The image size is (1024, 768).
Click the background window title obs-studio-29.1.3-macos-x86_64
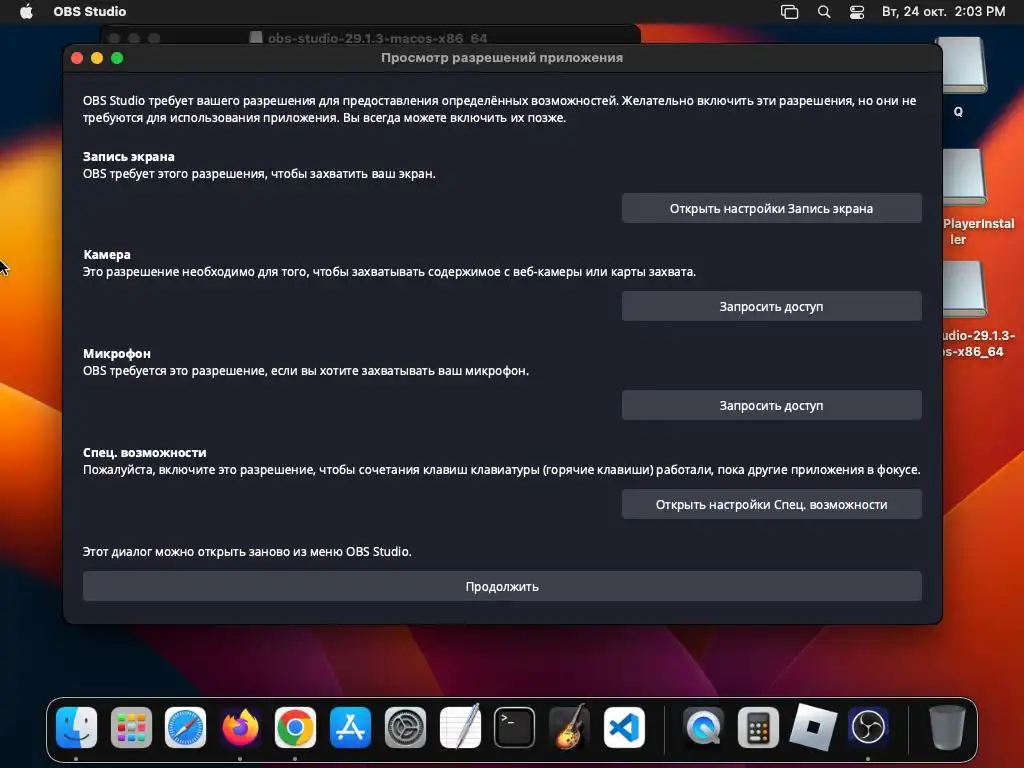377,38
